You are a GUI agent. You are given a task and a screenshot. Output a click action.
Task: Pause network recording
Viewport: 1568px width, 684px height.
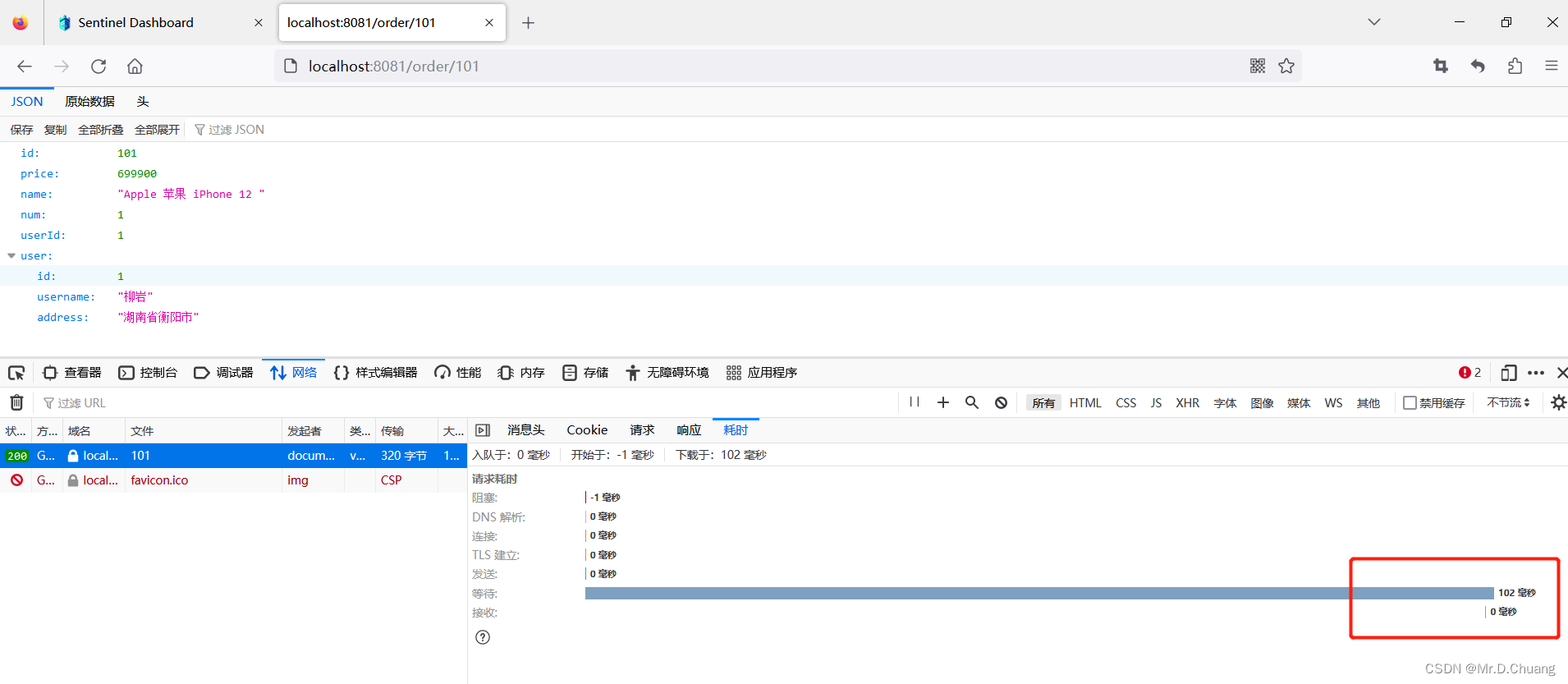(915, 402)
